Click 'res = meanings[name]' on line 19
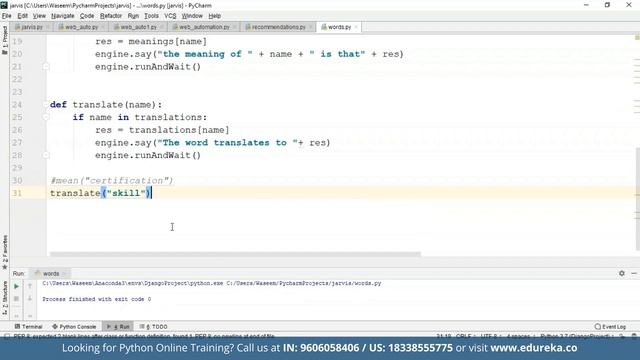The height and width of the screenshot is (360, 640). click(x=151, y=42)
